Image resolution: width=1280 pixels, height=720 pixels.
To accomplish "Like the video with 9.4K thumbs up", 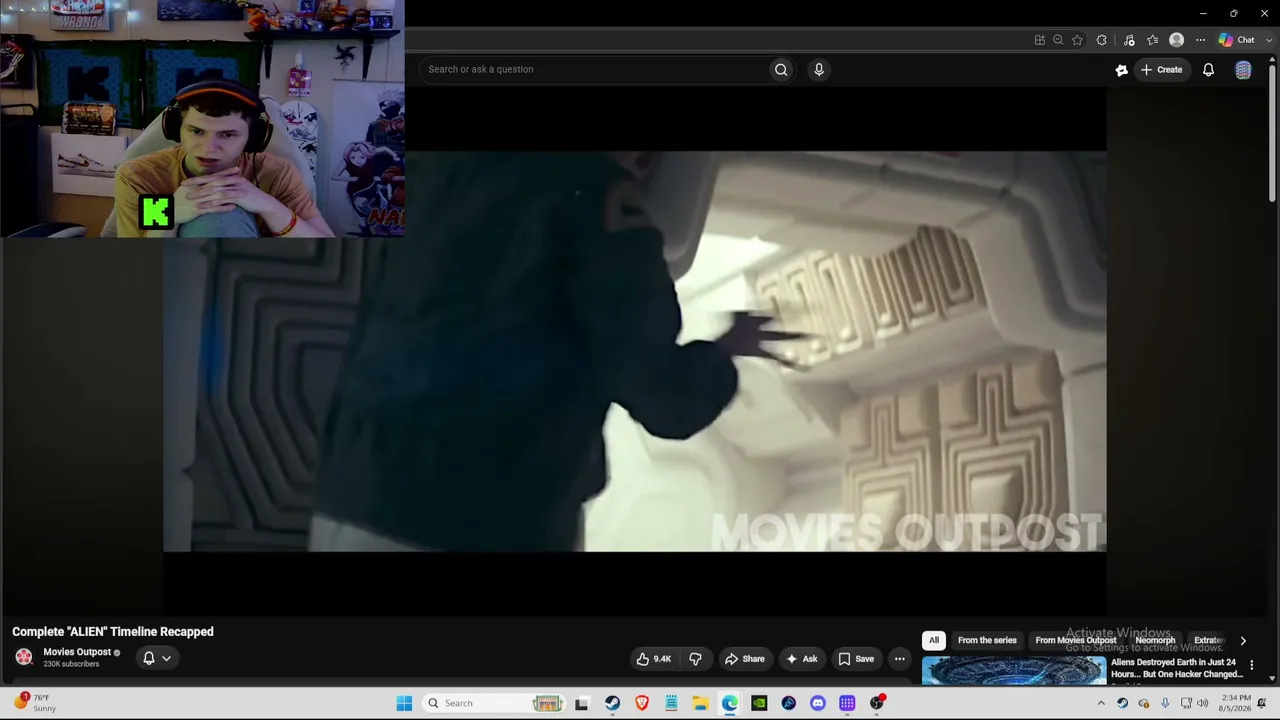I will point(654,659).
